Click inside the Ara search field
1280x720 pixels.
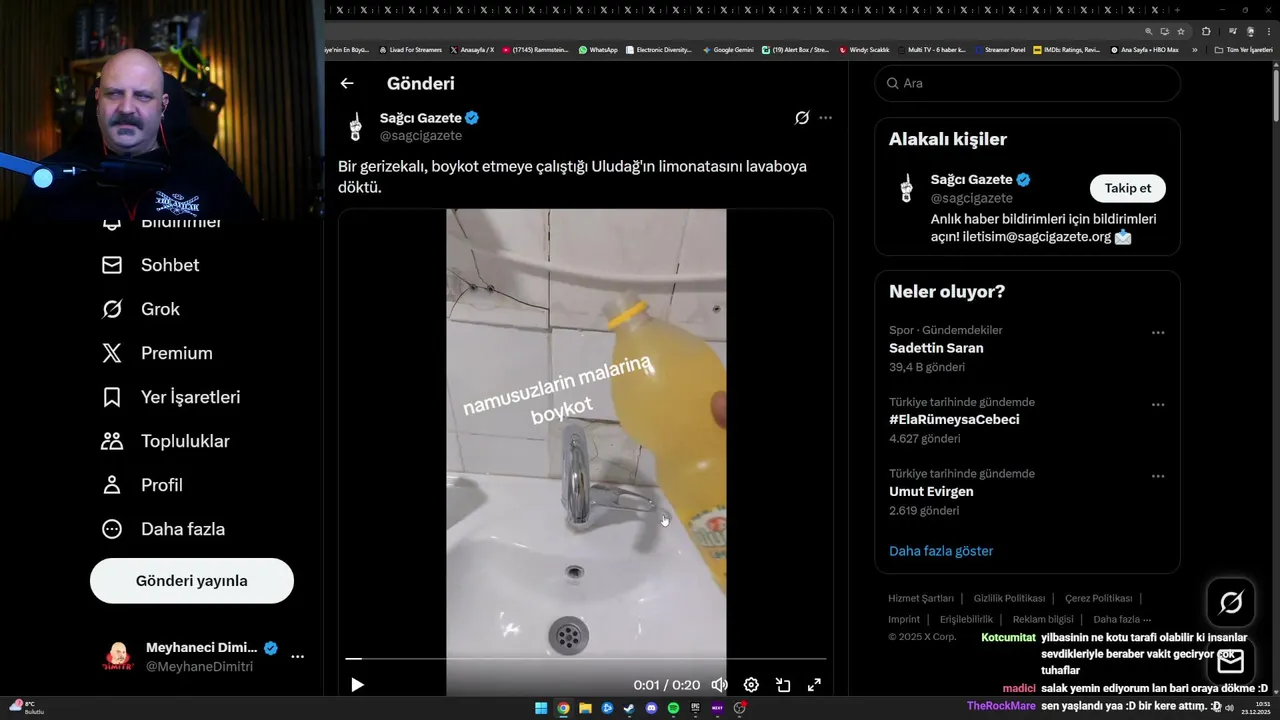click(x=1028, y=83)
